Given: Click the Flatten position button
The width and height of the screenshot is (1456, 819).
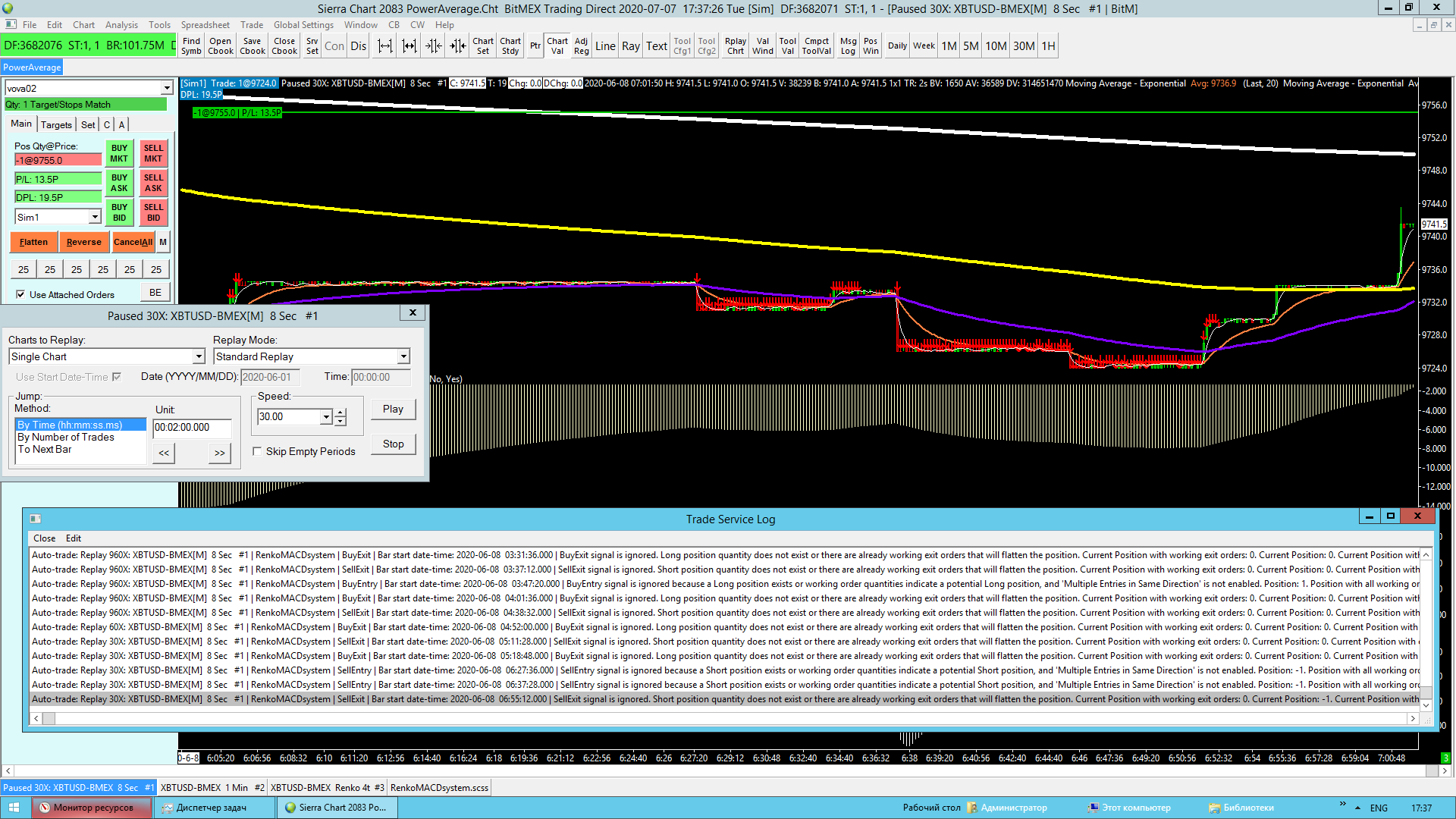Looking at the screenshot, I should coord(33,242).
